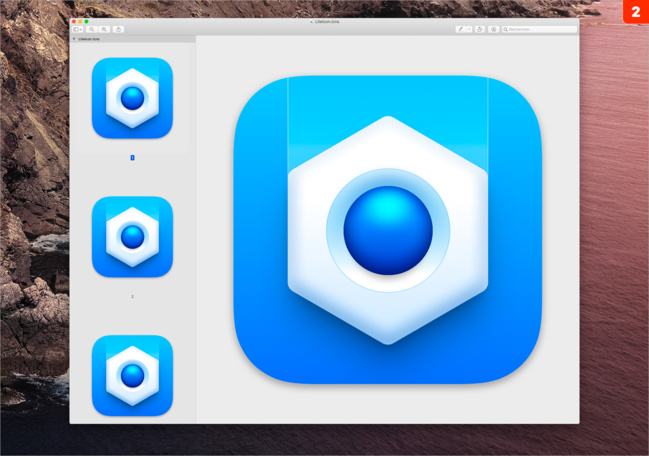The height and width of the screenshot is (456, 649).
Task: Minimize the Preview window
Action: click(80, 22)
